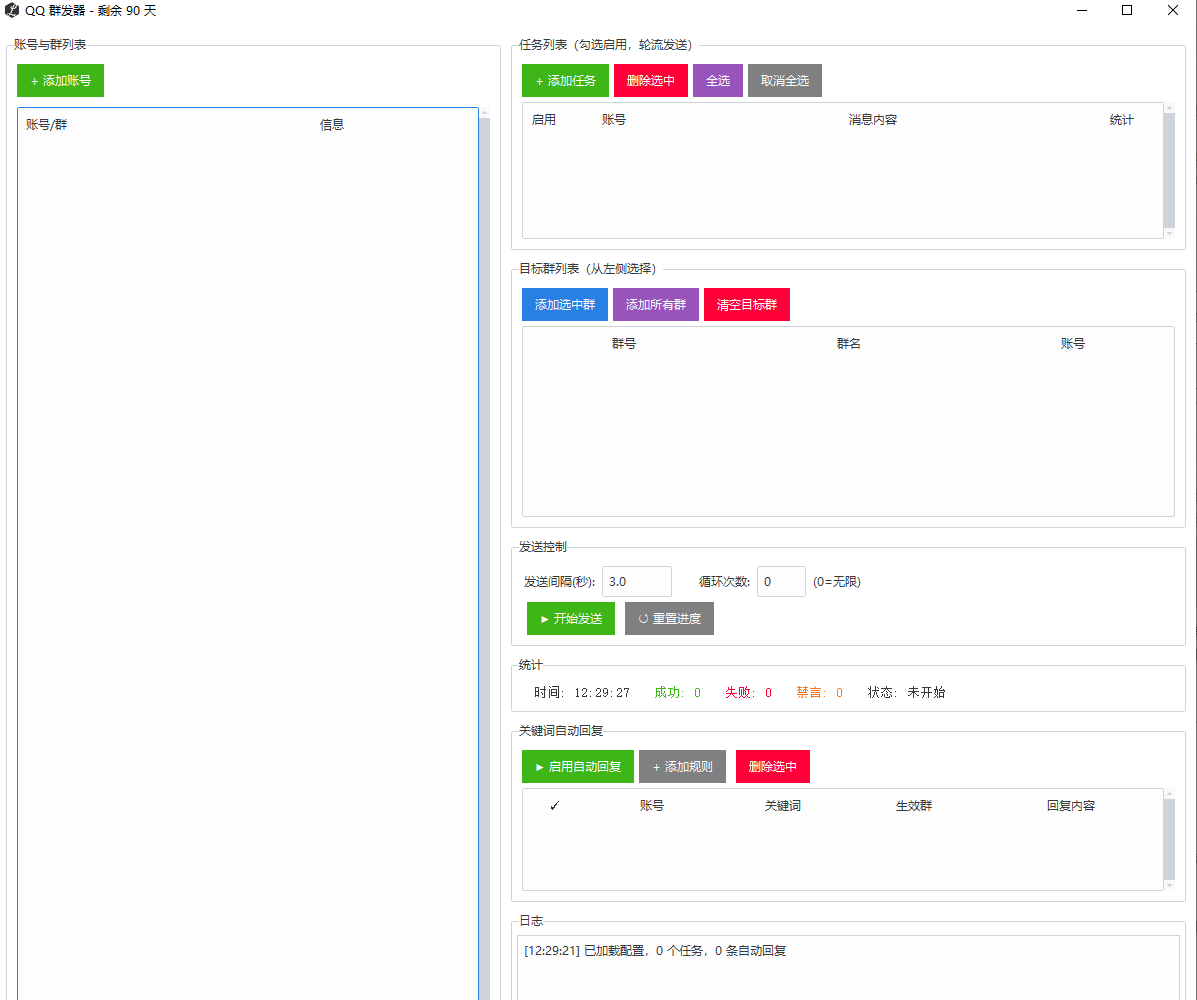Delete selected auto-reply rule with 删除选中
This screenshot has width=1197, height=1000.
[x=772, y=767]
